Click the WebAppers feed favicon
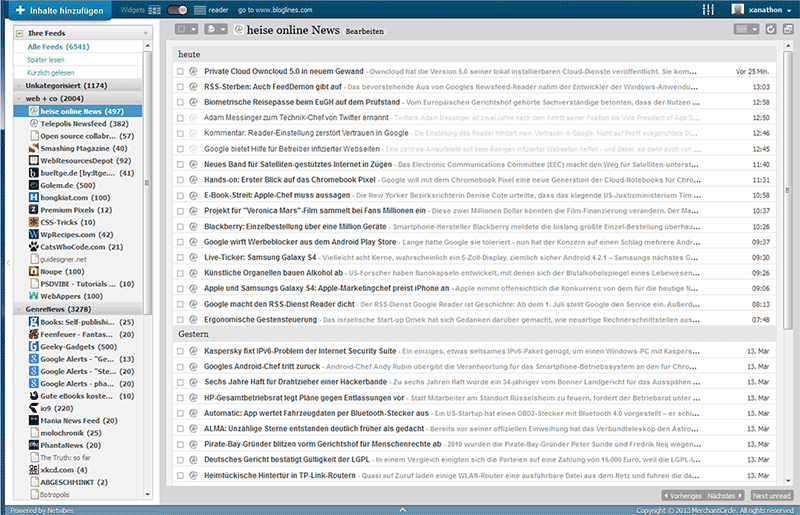Viewport: 800px width, 515px height. tap(34, 296)
